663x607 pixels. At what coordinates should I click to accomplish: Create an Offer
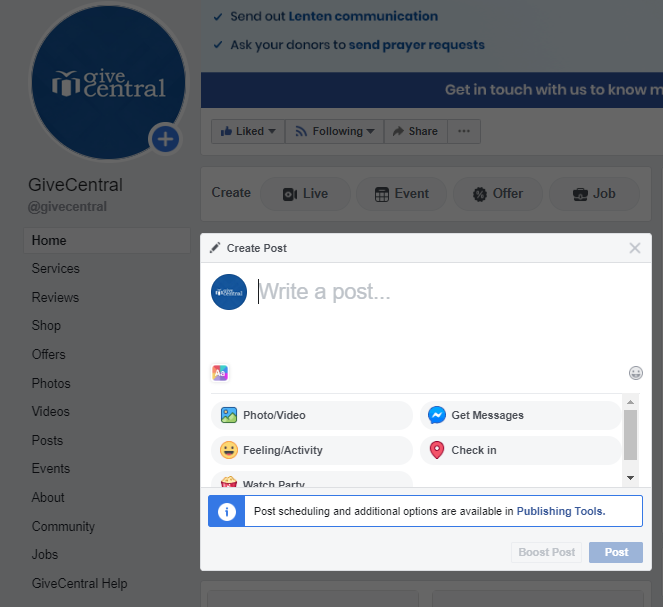498,194
